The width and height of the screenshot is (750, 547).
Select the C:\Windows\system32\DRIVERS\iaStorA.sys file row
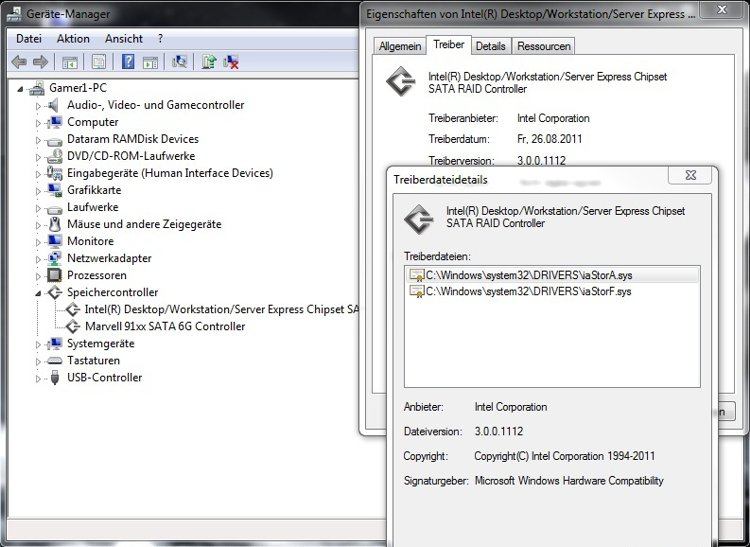(x=552, y=275)
